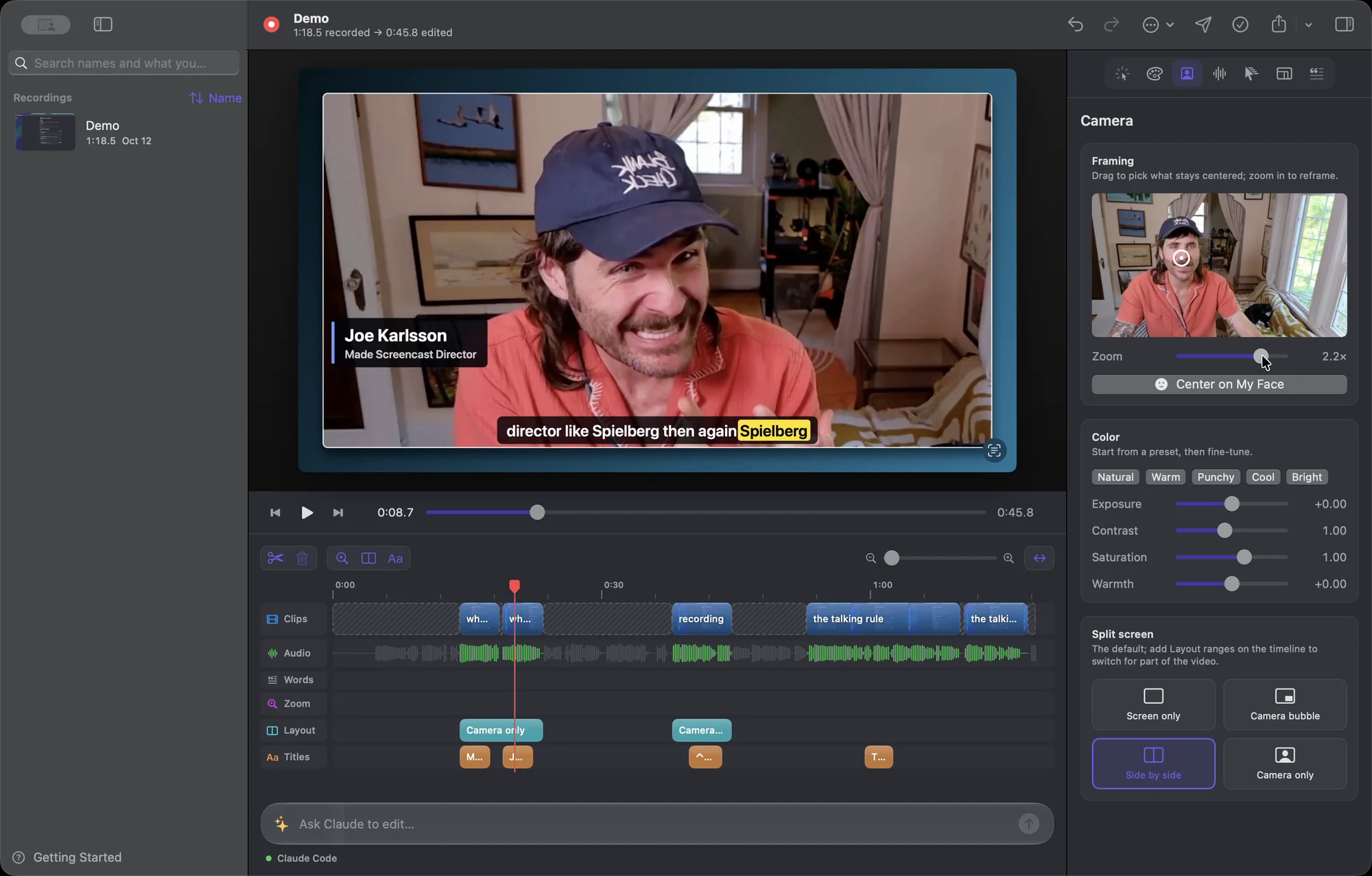The image size is (1372, 876).
Task: Open the audio waveform inspector tab
Action: (x=1219, y=73)
